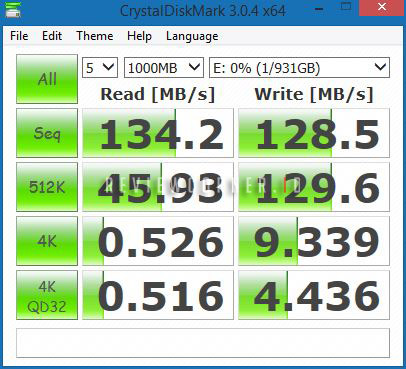
Task: Click the Read [MB/s] column header
Action: coord(158,94)
